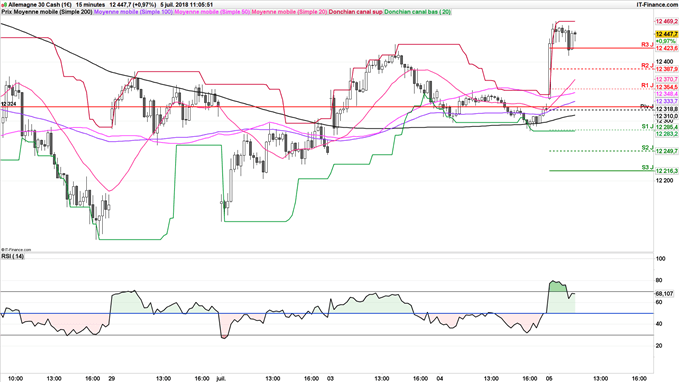Click the 12 333,7 purple moving average tag

666,101
